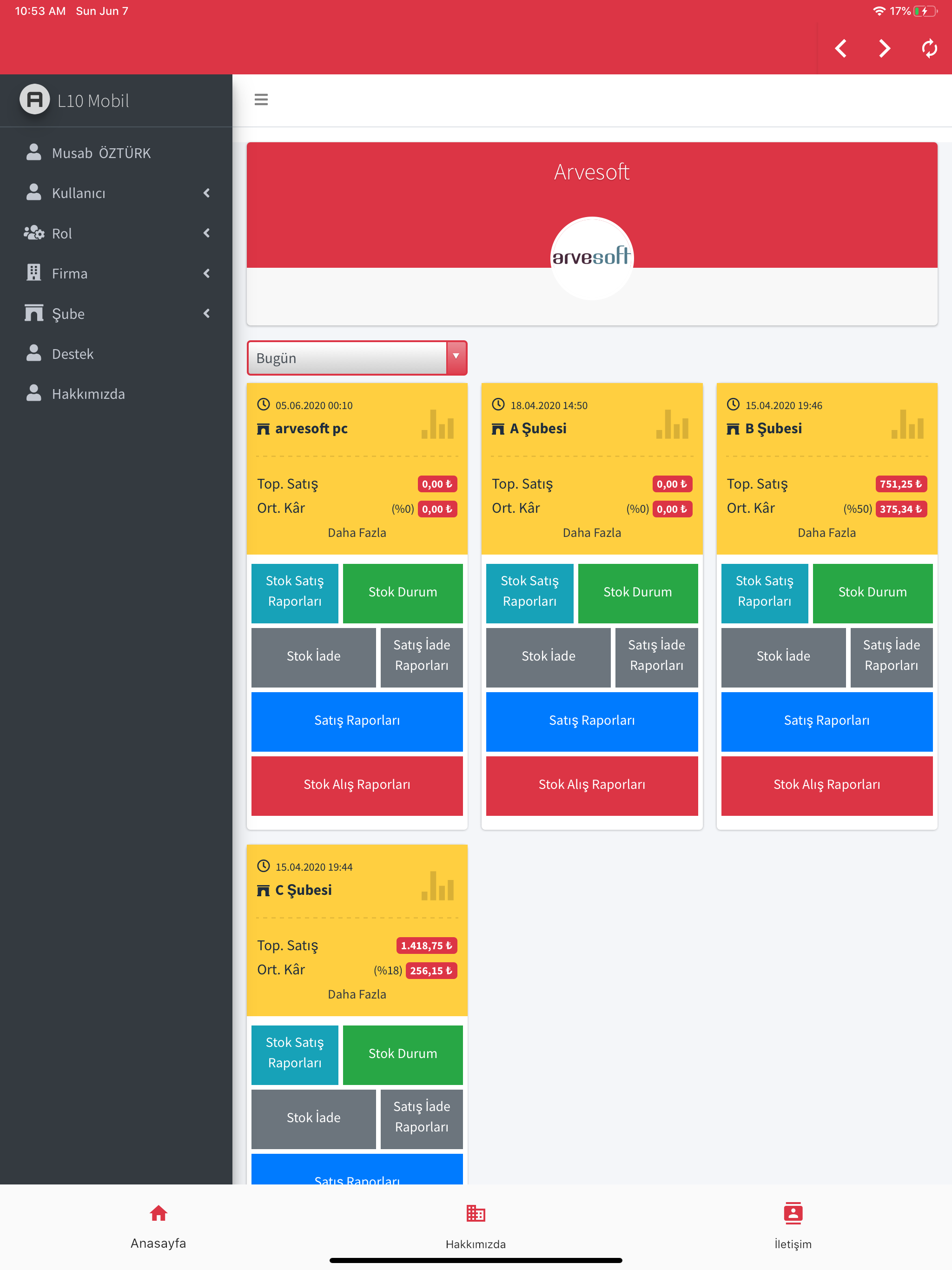Image resolution: width=952 pixels, height=1270 pixels.
Task: Toggle the sidebar with hamburger icon
Action: point(261,100)
